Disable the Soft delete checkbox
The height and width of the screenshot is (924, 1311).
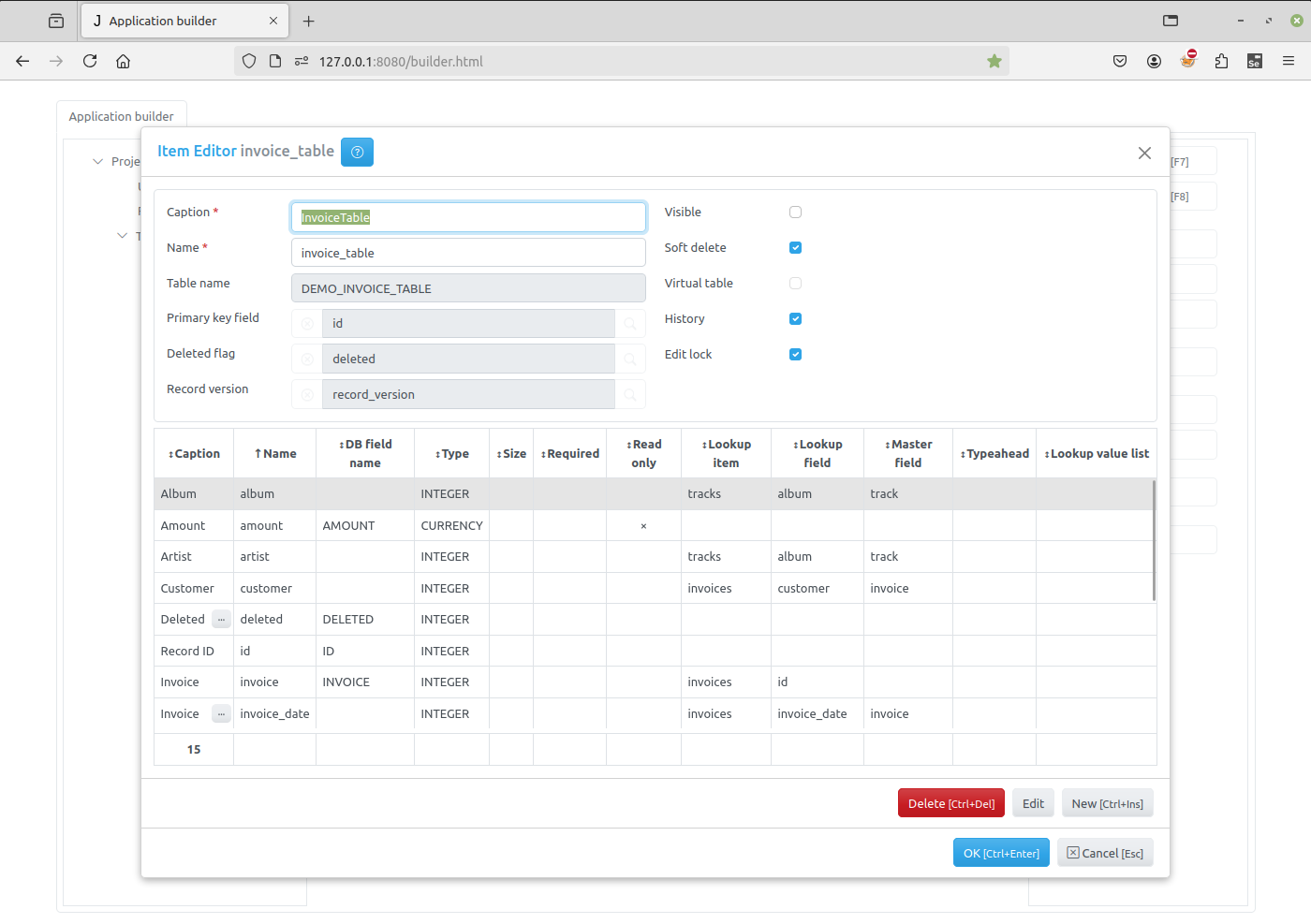pos(795,247)
